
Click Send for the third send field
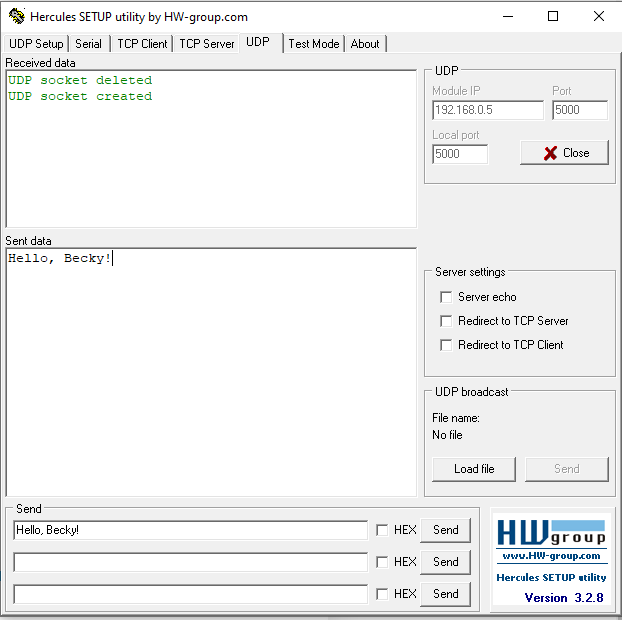[x=445, y=594]
